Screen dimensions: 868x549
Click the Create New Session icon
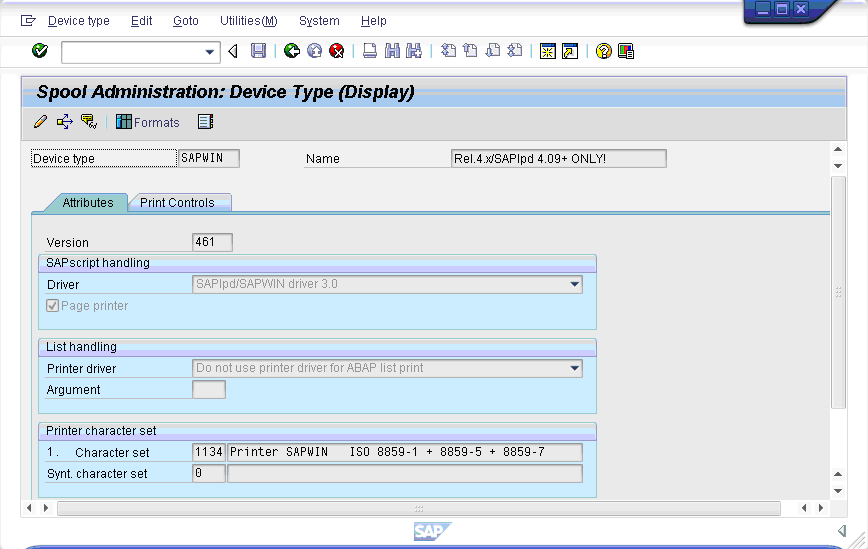point(547,51)
